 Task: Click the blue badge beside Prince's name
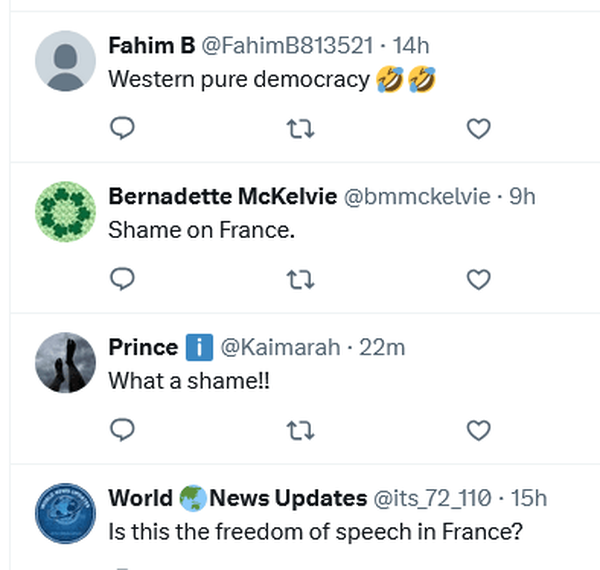pyautogui.click(x=199, y=348)
